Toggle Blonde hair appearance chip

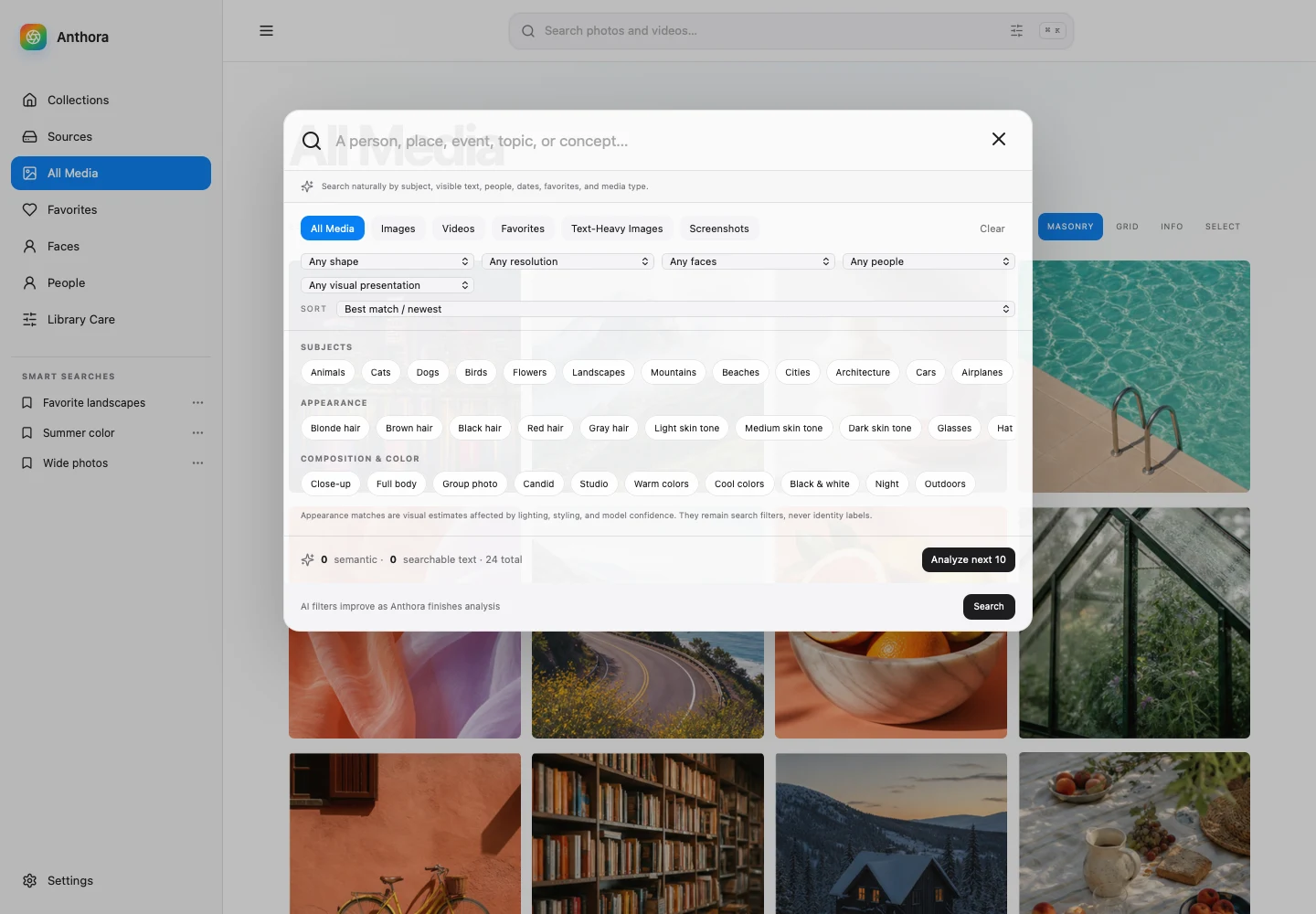coord(335,428)
